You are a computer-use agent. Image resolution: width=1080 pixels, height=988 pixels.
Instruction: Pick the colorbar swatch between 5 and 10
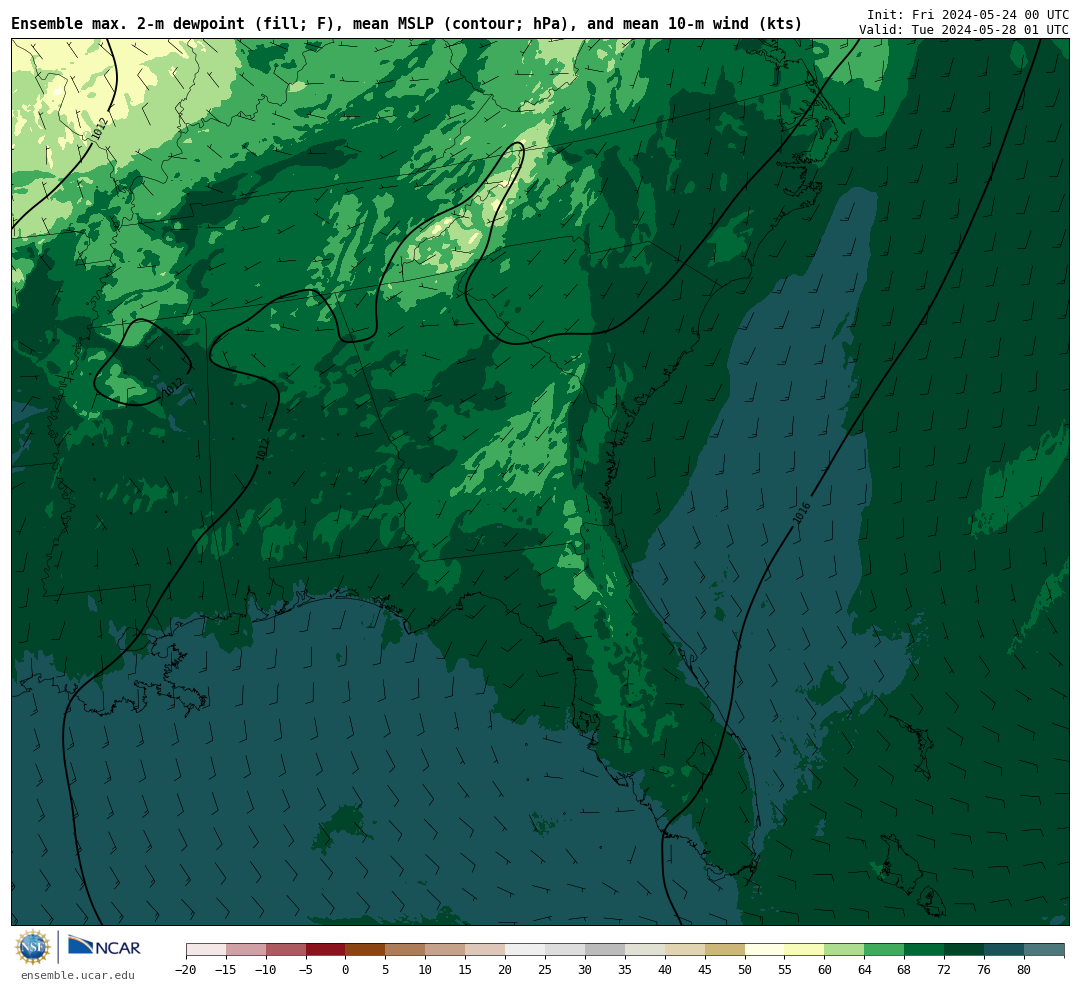point(406,950)
